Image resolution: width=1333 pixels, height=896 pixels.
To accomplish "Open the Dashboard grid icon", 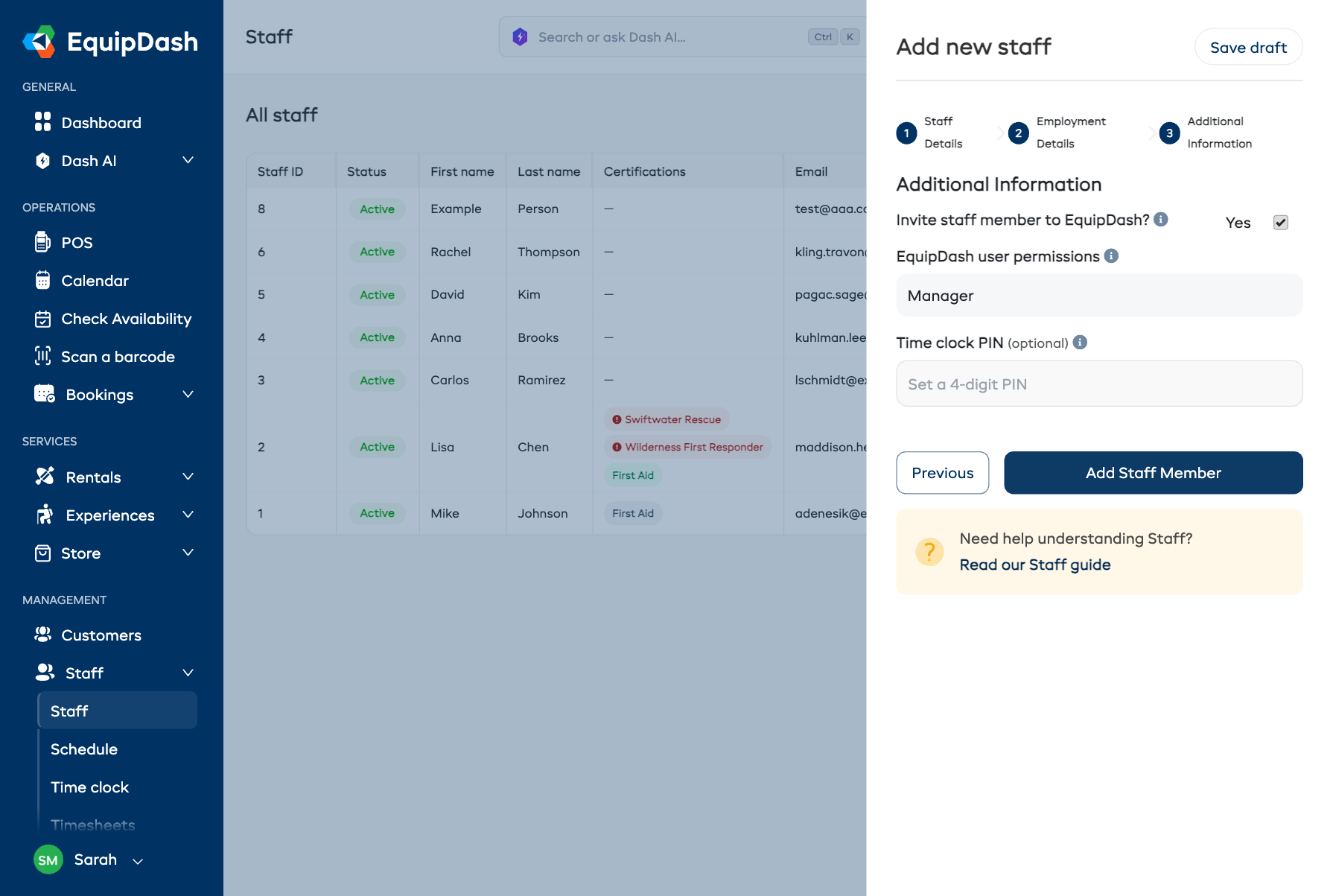I will point(43,122).
